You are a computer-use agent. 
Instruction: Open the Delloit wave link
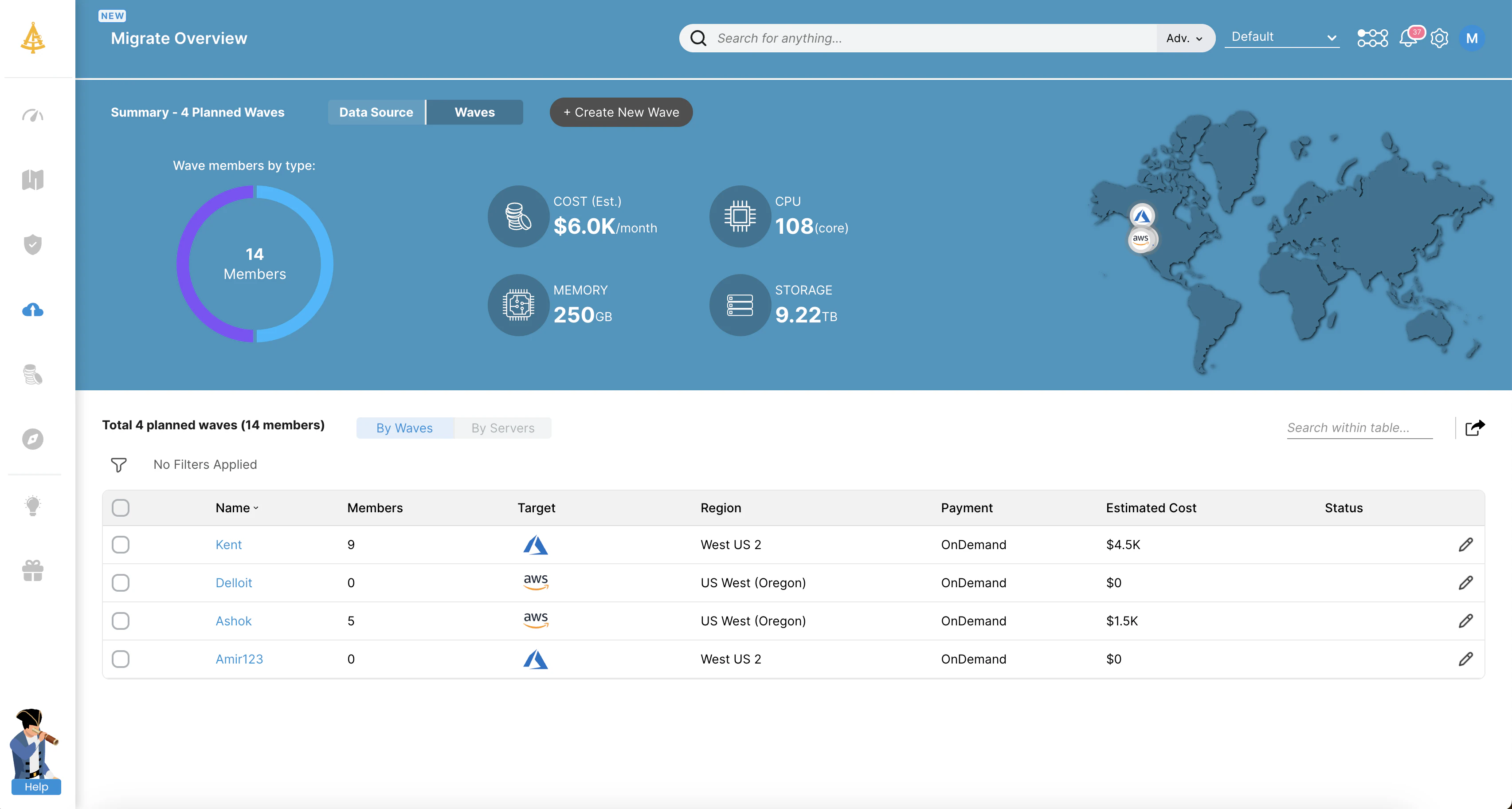[x=234, y=582]
